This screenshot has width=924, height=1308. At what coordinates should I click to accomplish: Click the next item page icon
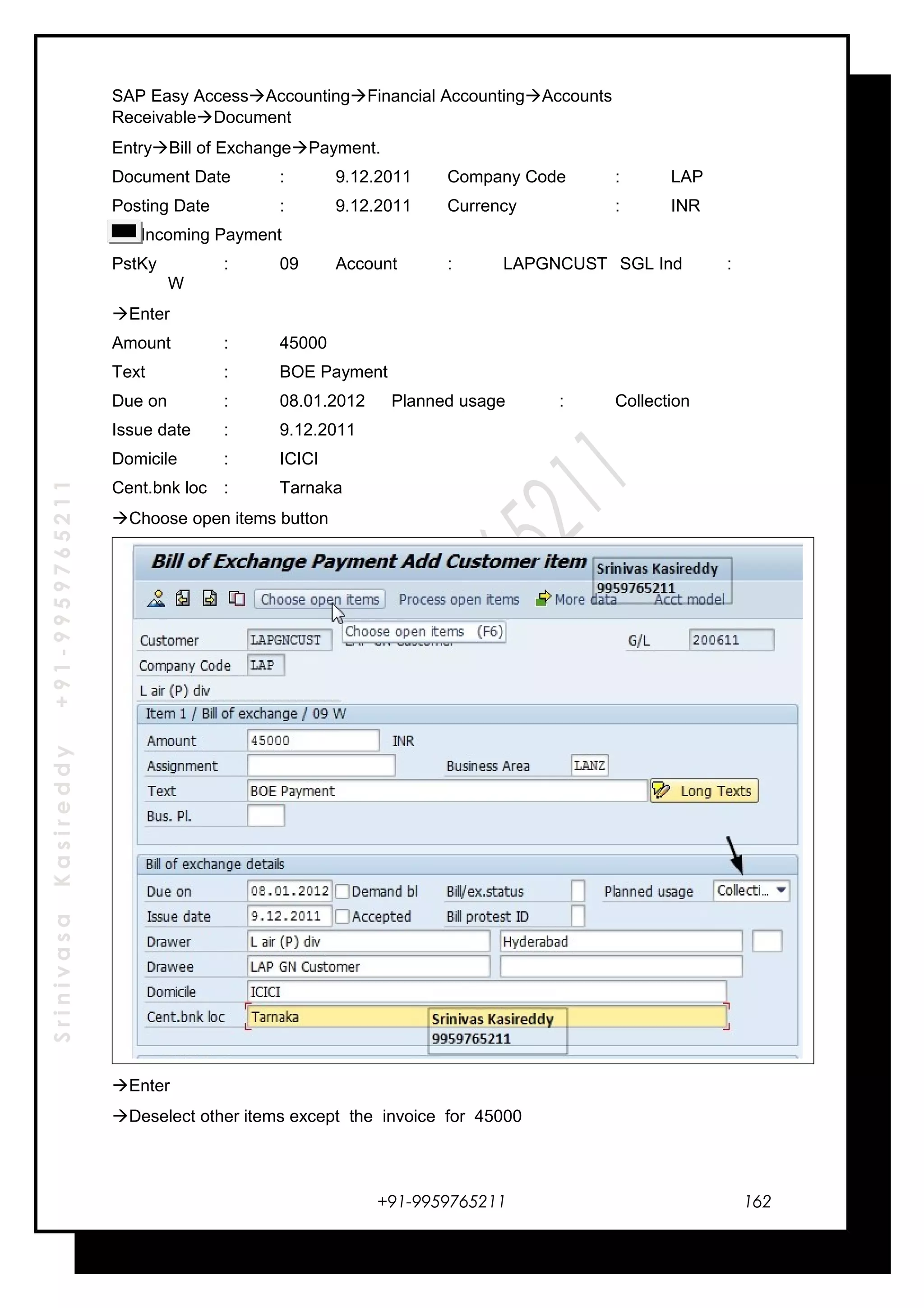pos(209,599)
